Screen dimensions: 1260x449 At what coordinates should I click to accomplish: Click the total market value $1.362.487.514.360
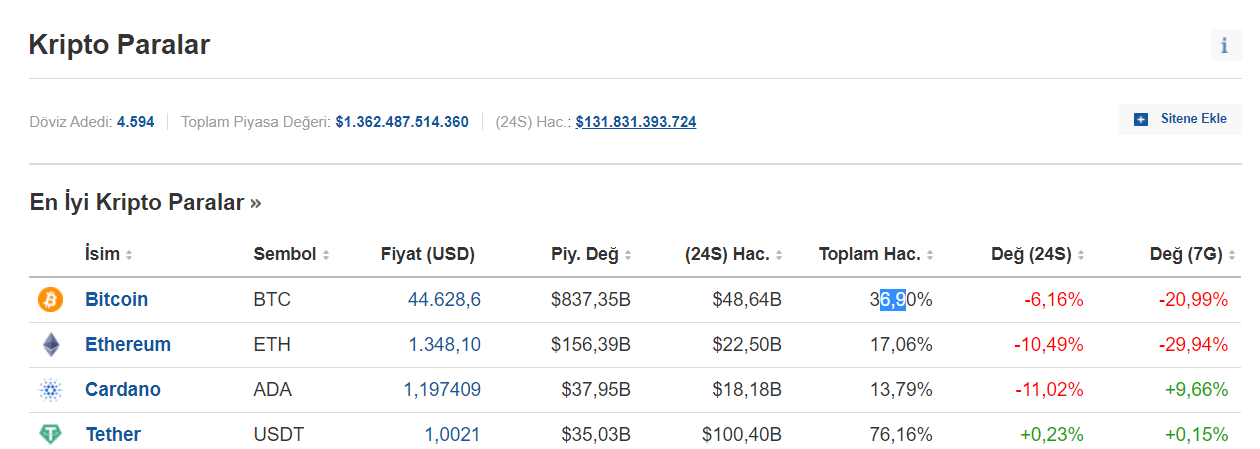[402, 122]
